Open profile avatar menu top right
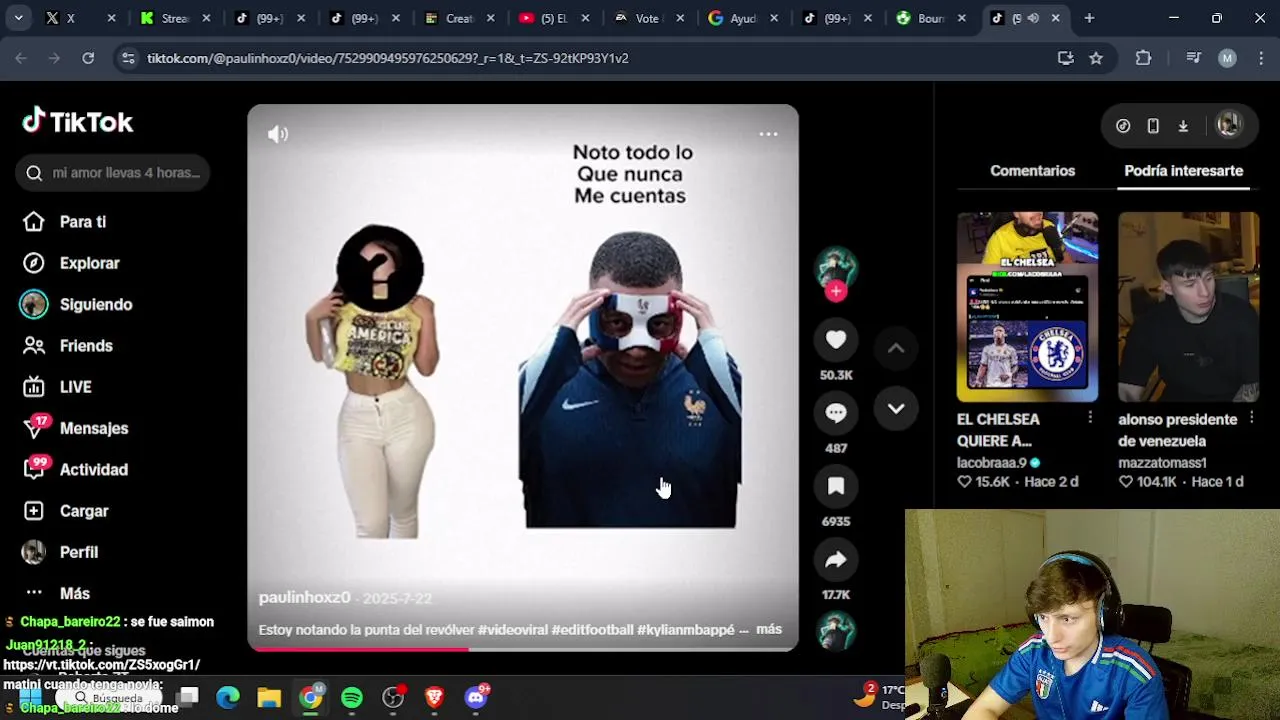This screenshot has height=720, width=1280. 1228,125
